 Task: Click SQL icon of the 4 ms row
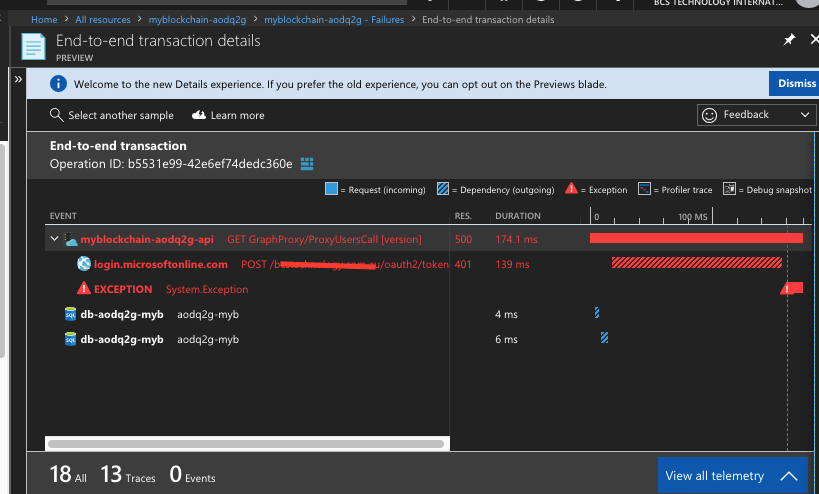coord(70,314)
